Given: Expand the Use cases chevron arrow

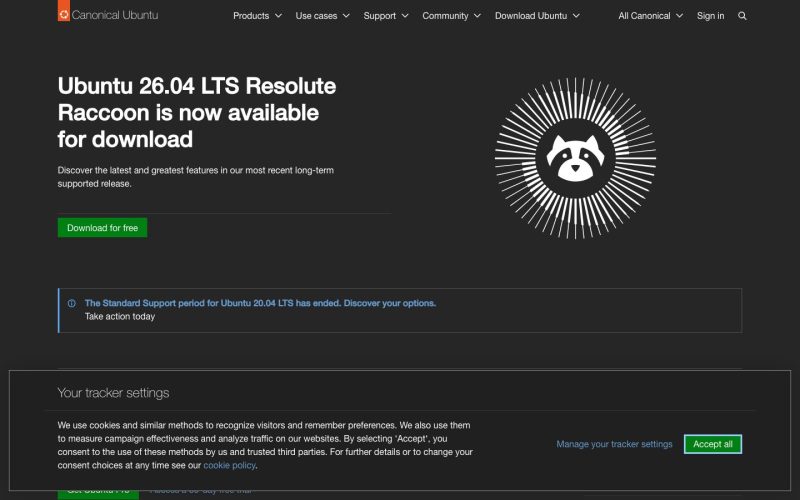Looking at the screenshot, I should tap(346, 16).
